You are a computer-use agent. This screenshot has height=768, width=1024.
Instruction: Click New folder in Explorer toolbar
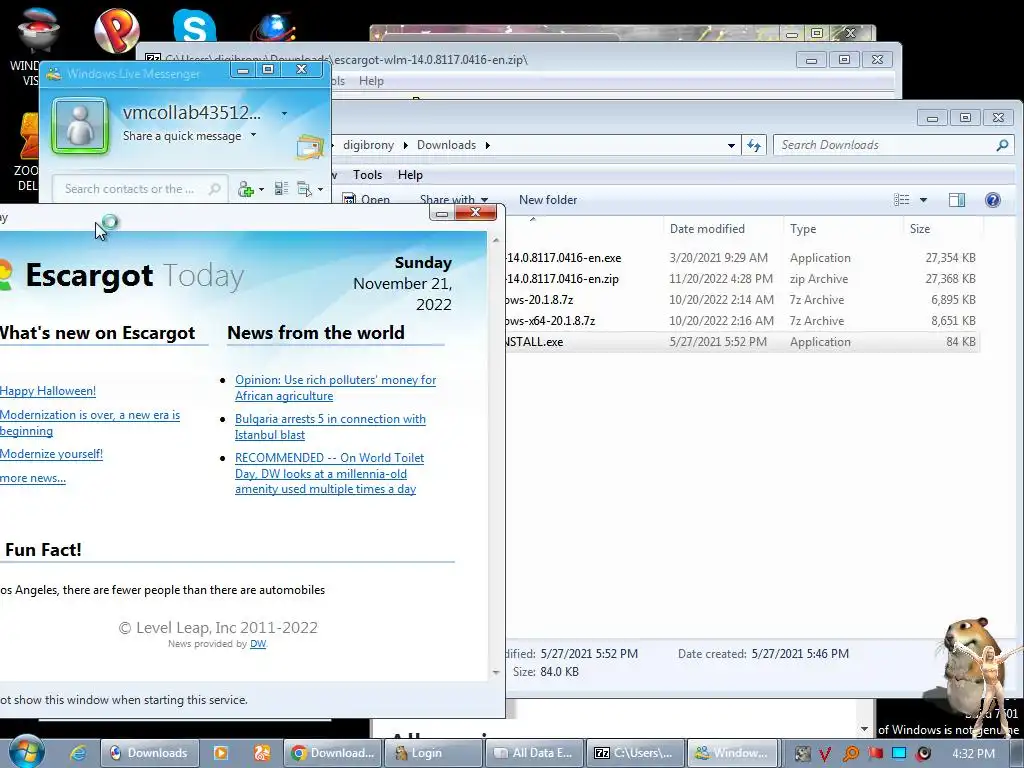[548, 200]
